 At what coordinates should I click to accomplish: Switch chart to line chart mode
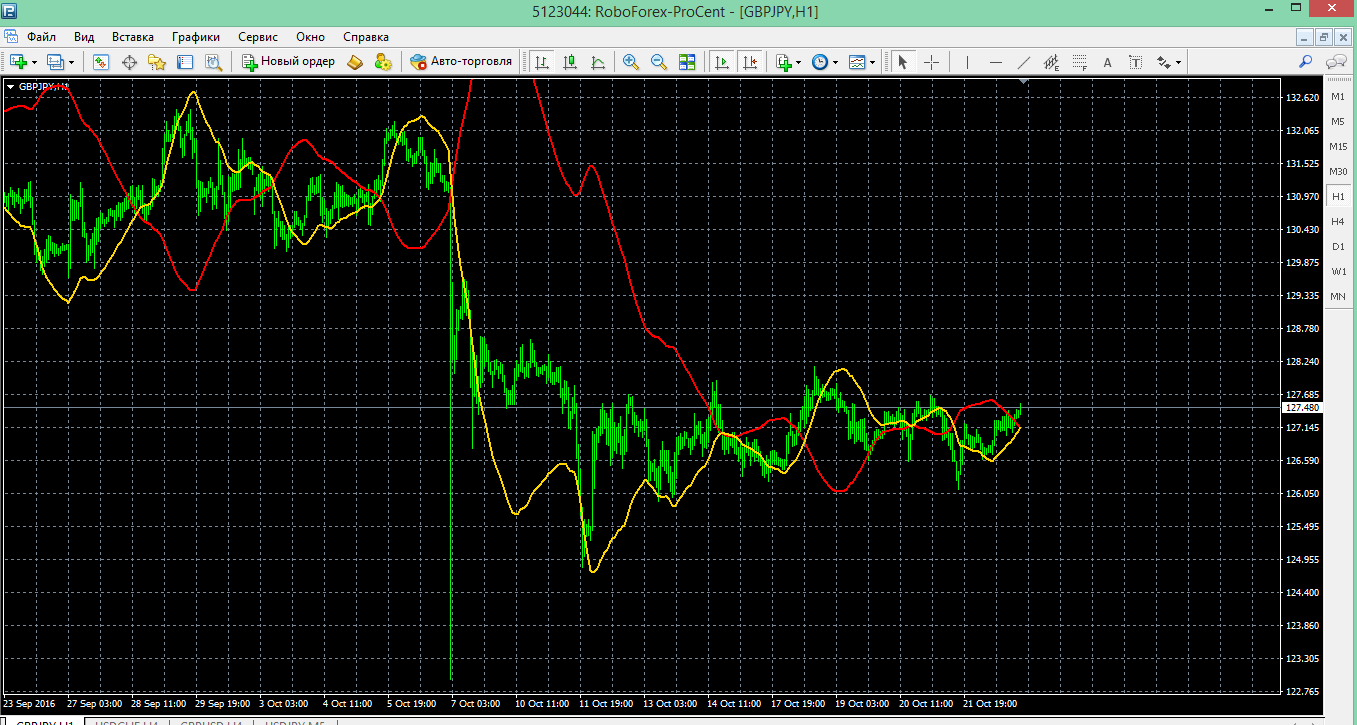coord(598,62)
